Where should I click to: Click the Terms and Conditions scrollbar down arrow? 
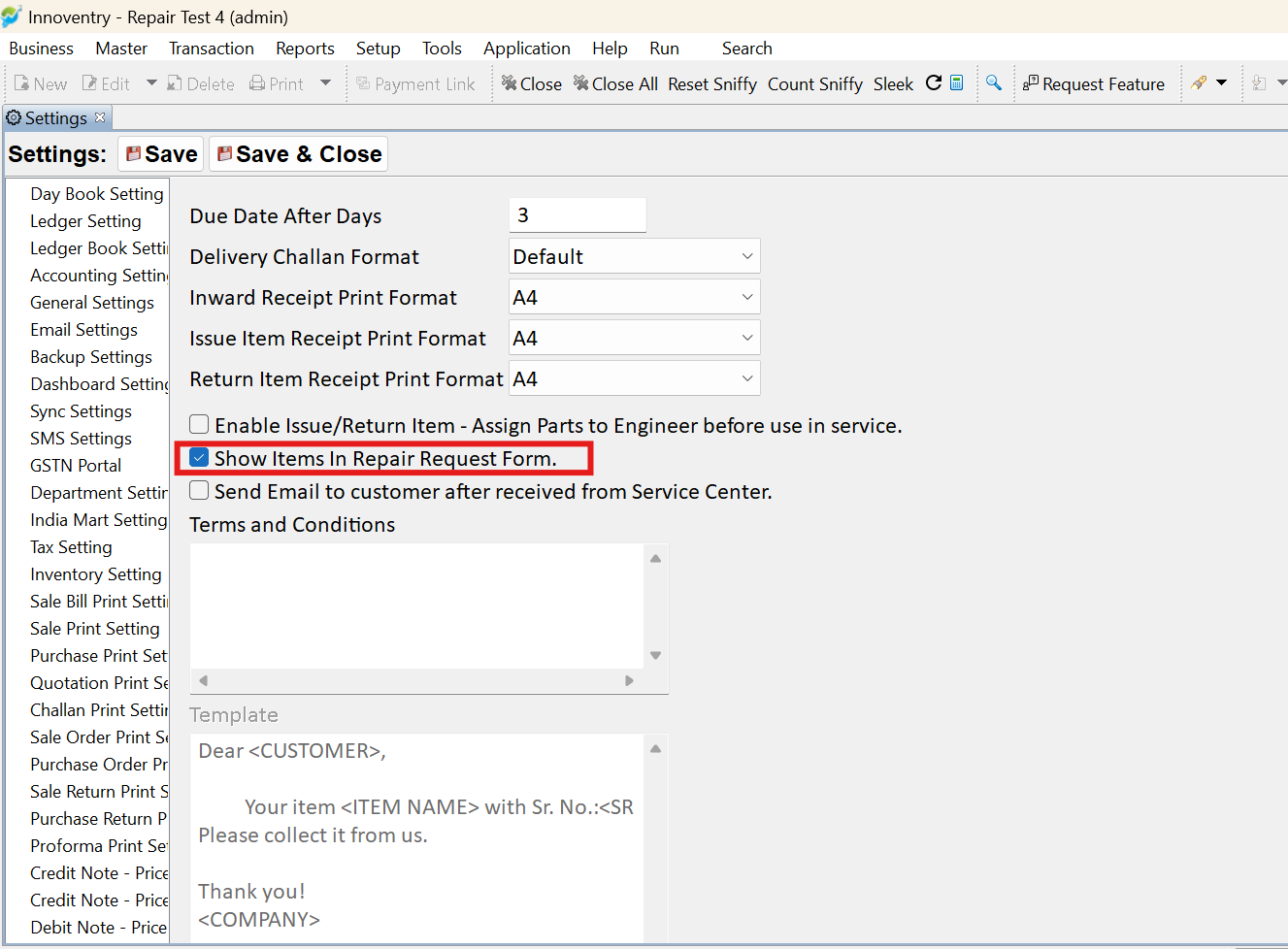point(656,656)
